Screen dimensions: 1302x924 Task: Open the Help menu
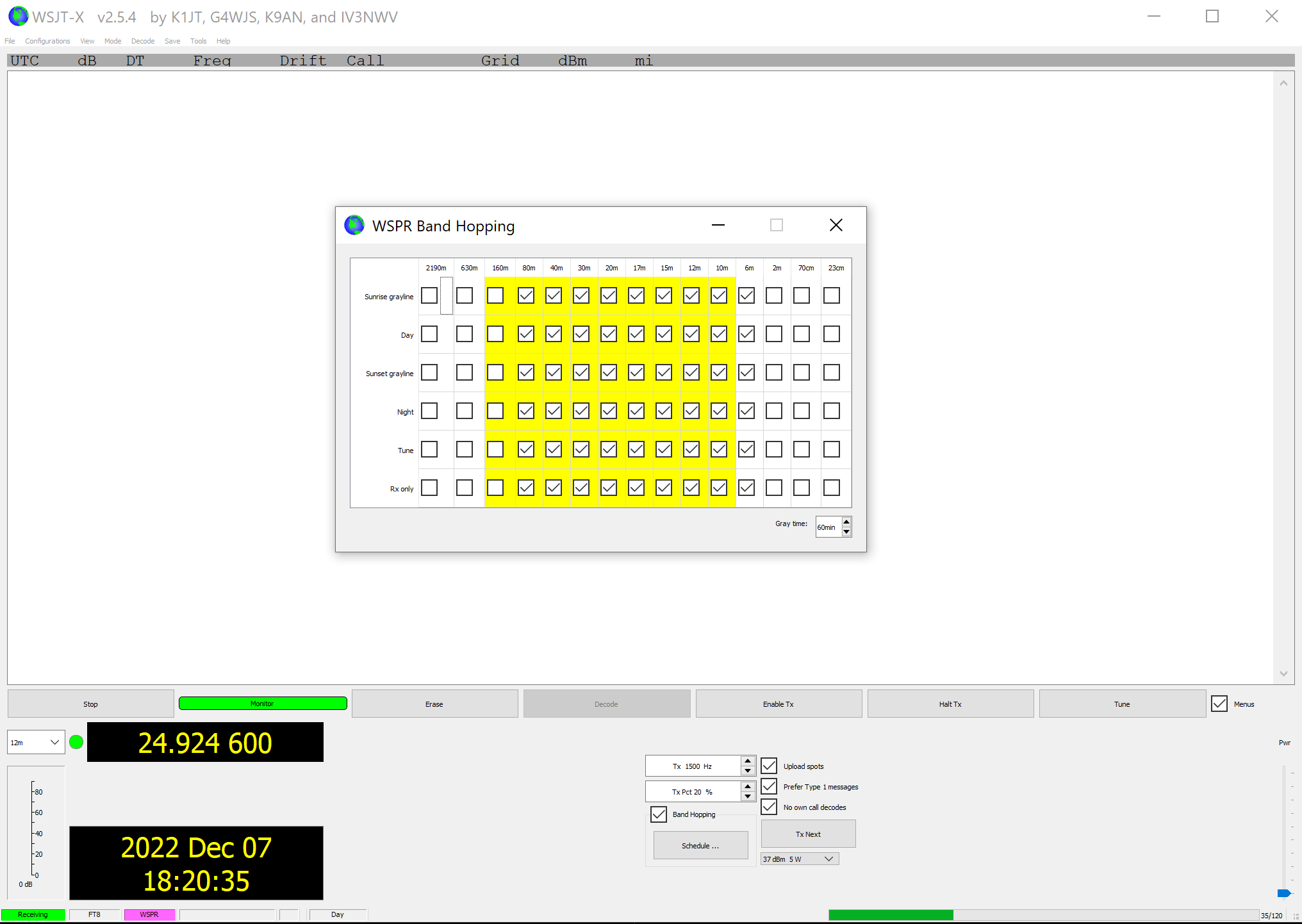click(223, 41)
